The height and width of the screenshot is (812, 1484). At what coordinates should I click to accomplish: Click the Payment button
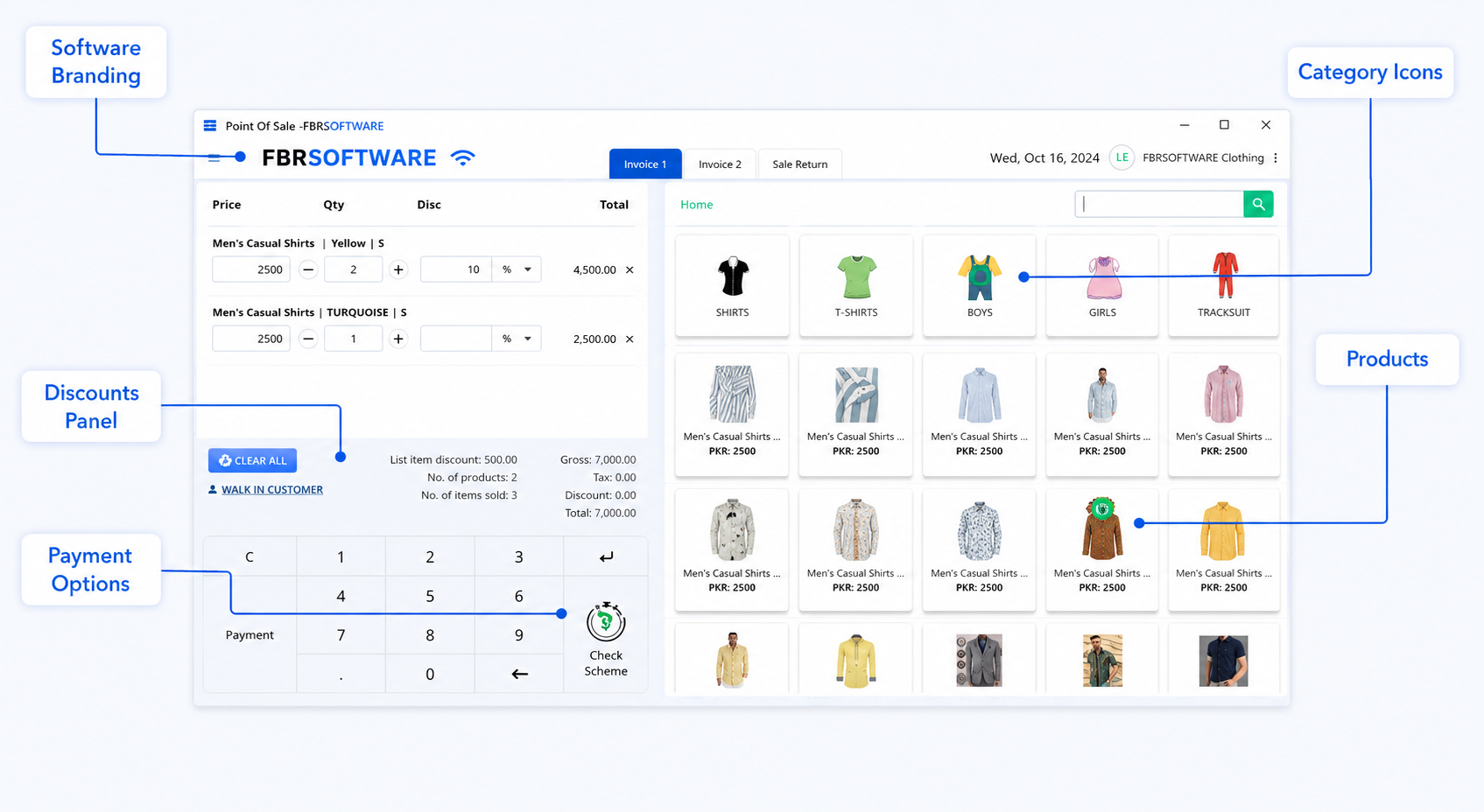(250, 634)
